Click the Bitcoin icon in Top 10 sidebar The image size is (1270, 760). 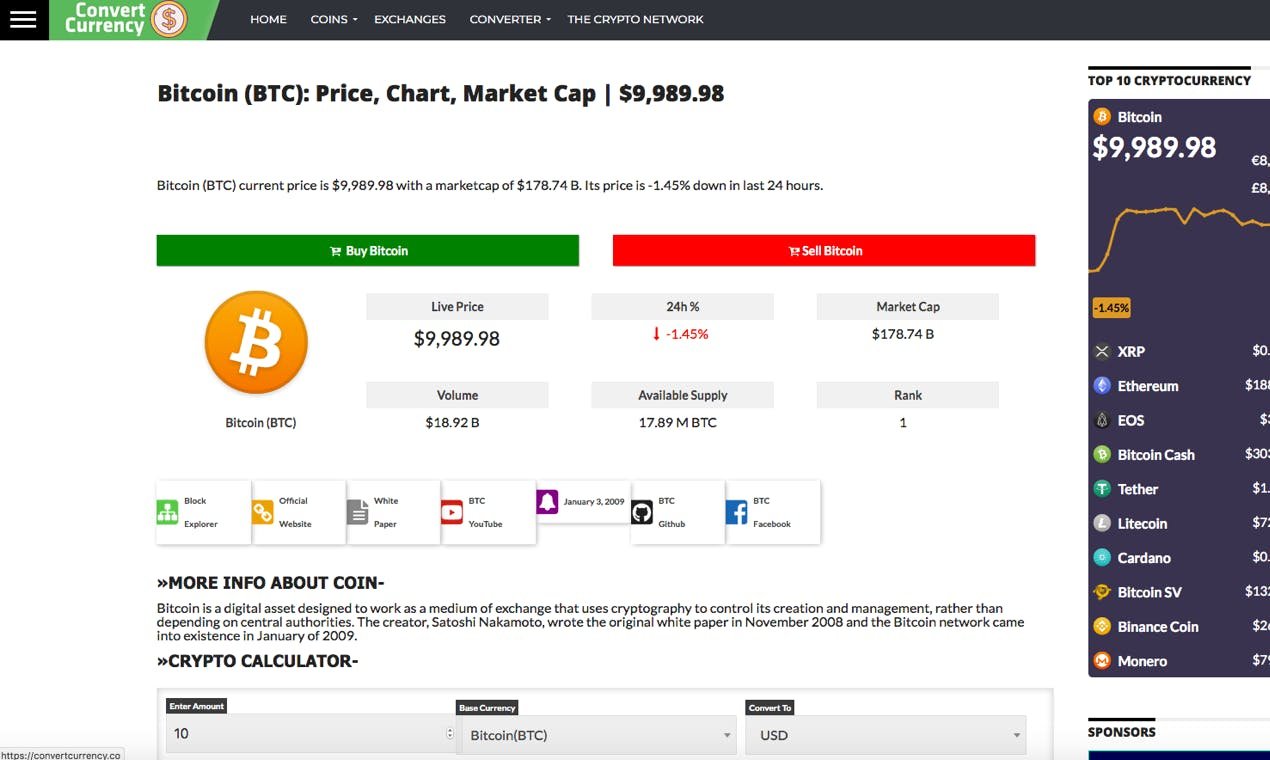coord(1102,117)
